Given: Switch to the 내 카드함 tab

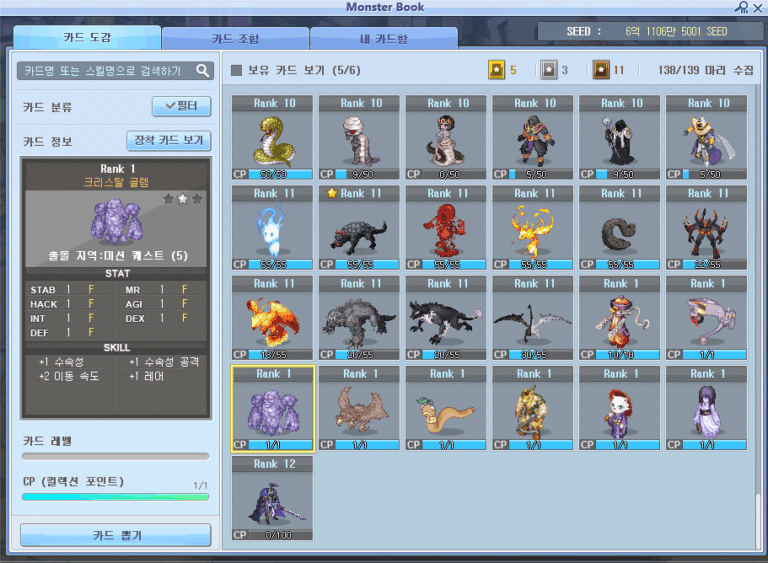Looking at the screenshot, I should click(x=383, y=39).
